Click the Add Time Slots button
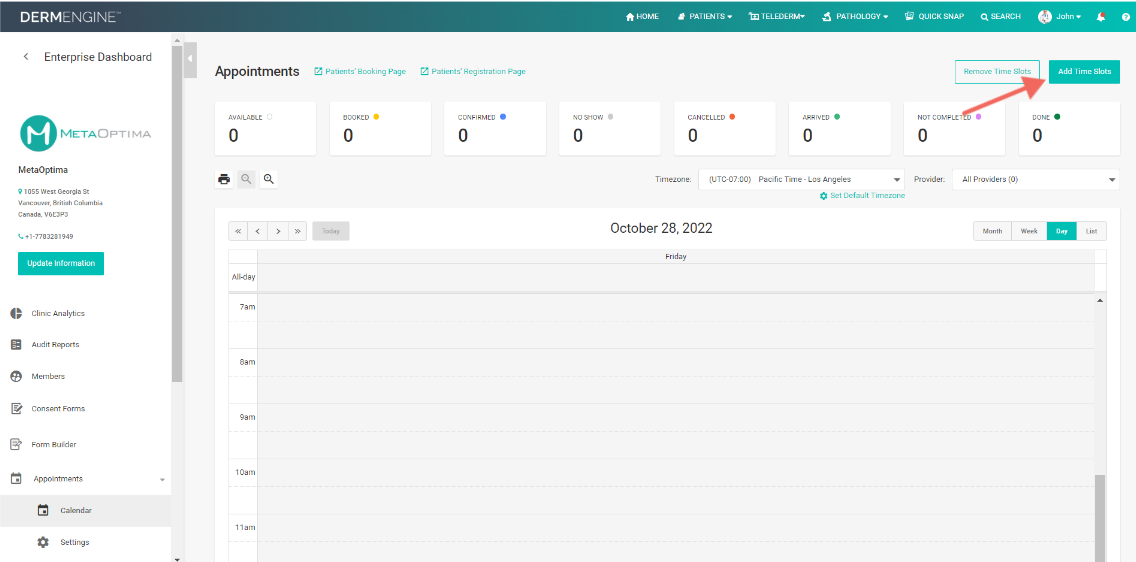The width and height of the screenshot is (1136, 562). tap(1084, 72)
